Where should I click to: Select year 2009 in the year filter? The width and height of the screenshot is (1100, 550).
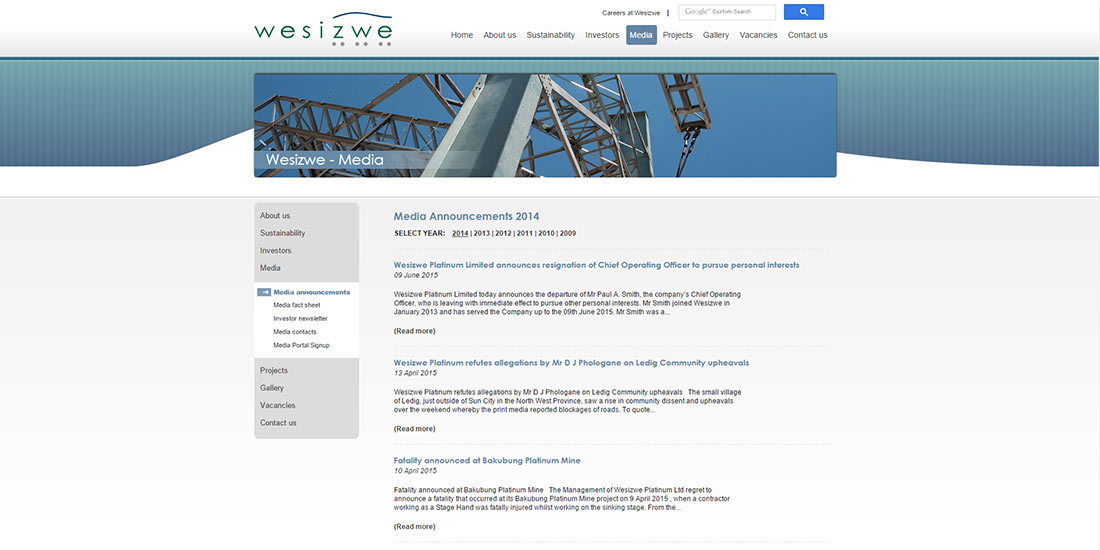568,233
